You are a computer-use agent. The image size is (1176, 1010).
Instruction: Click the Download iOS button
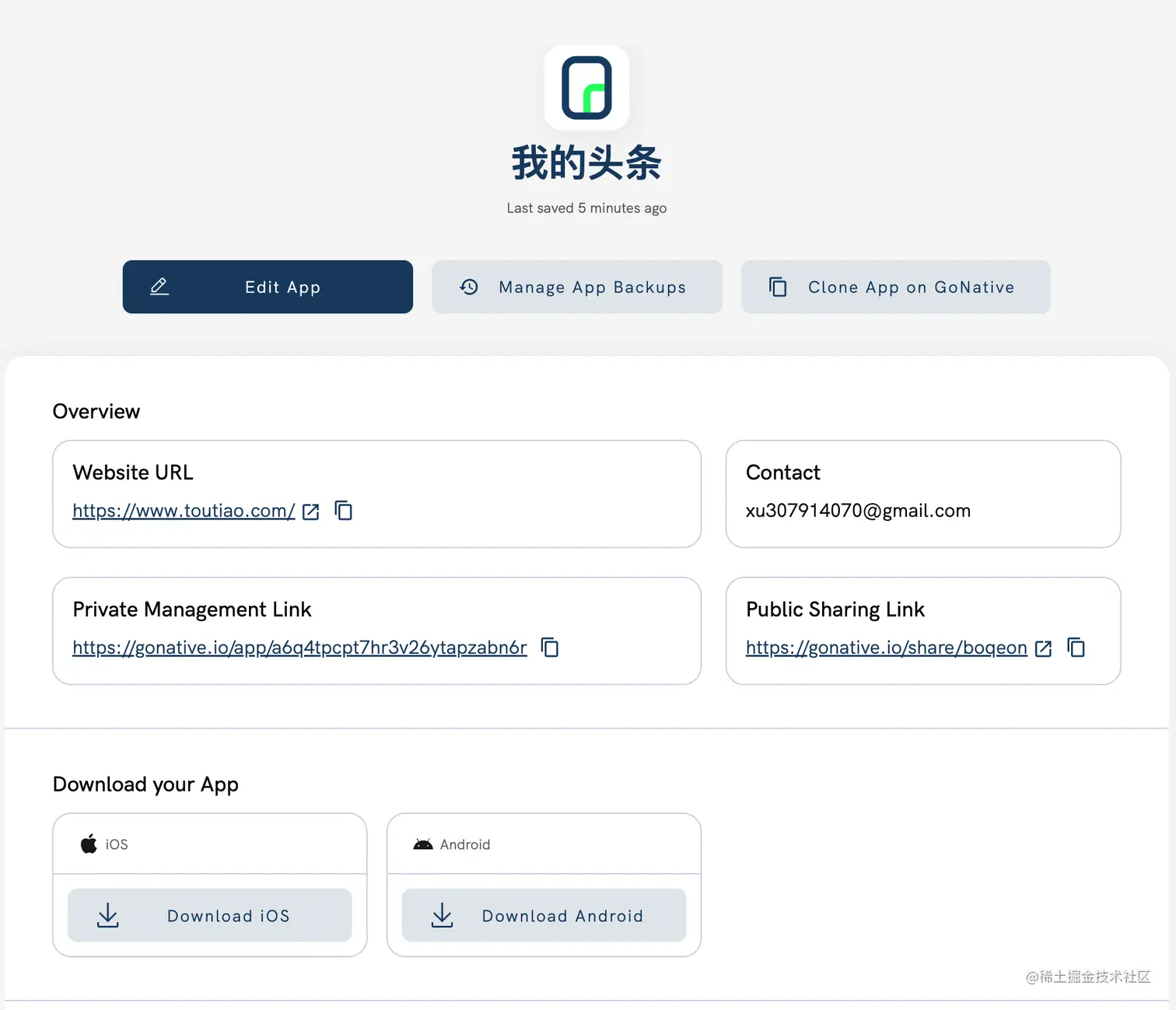209,915
